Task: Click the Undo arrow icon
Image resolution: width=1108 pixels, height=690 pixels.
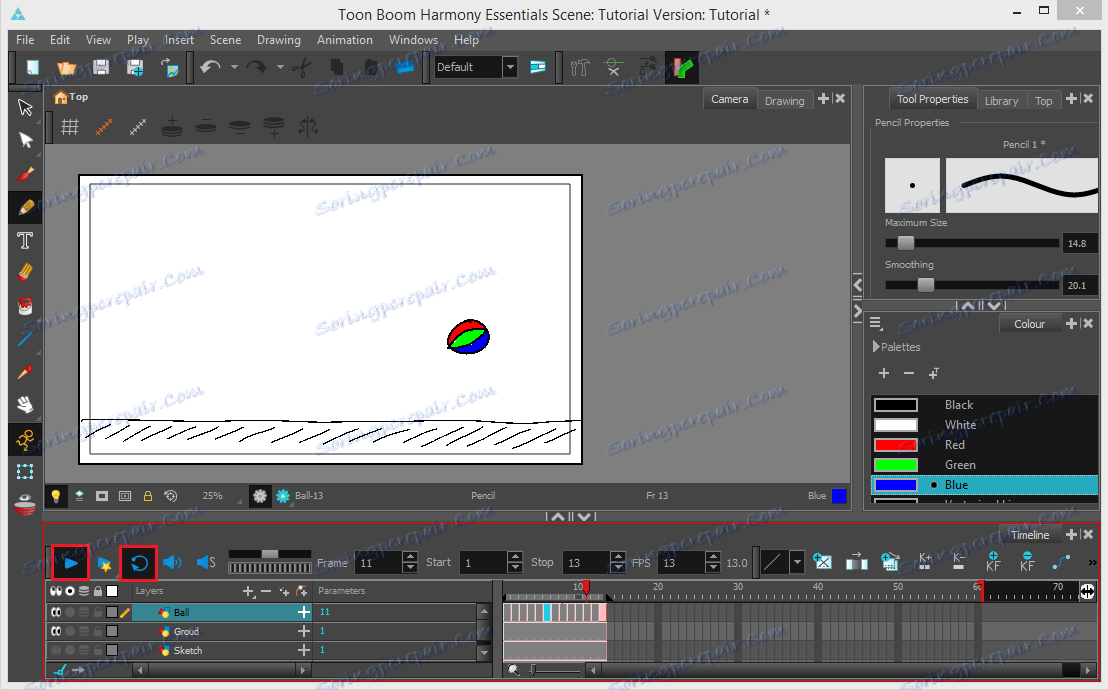Action: coord(210,67)
